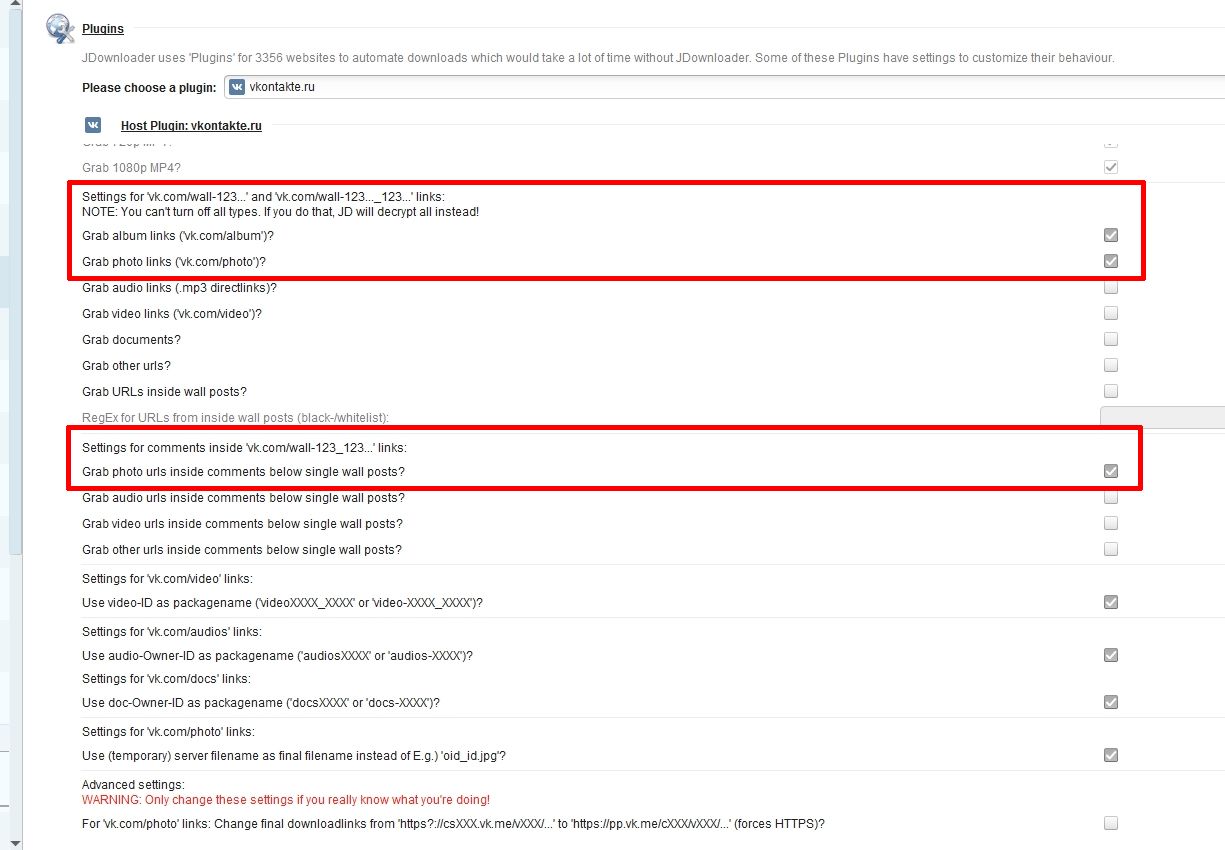Click the 'Advanced settings:' label
This screenshot has height=850, width=1225.
(133, 785)
